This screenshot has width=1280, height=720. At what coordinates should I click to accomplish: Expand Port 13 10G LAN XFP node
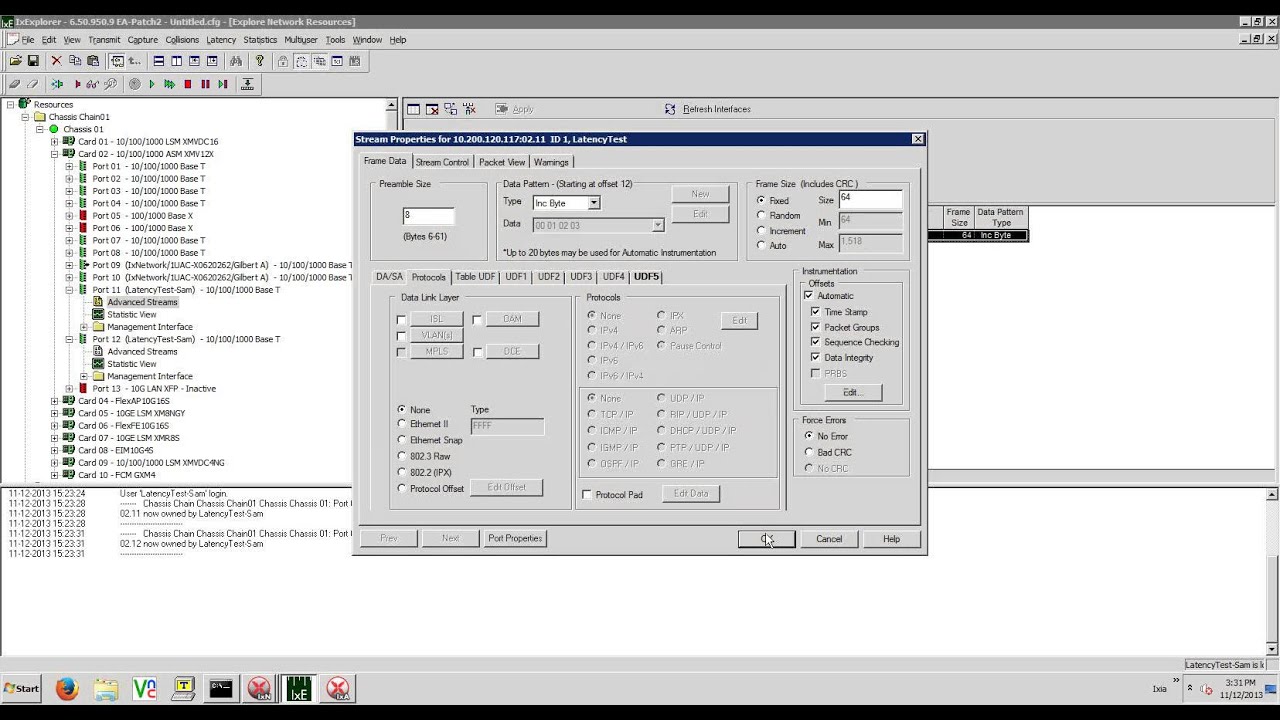tap(69, 389)
